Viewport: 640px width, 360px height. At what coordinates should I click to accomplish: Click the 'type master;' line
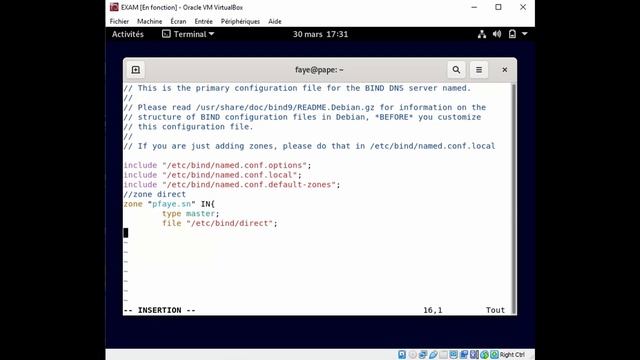click(x=191, y=213)
